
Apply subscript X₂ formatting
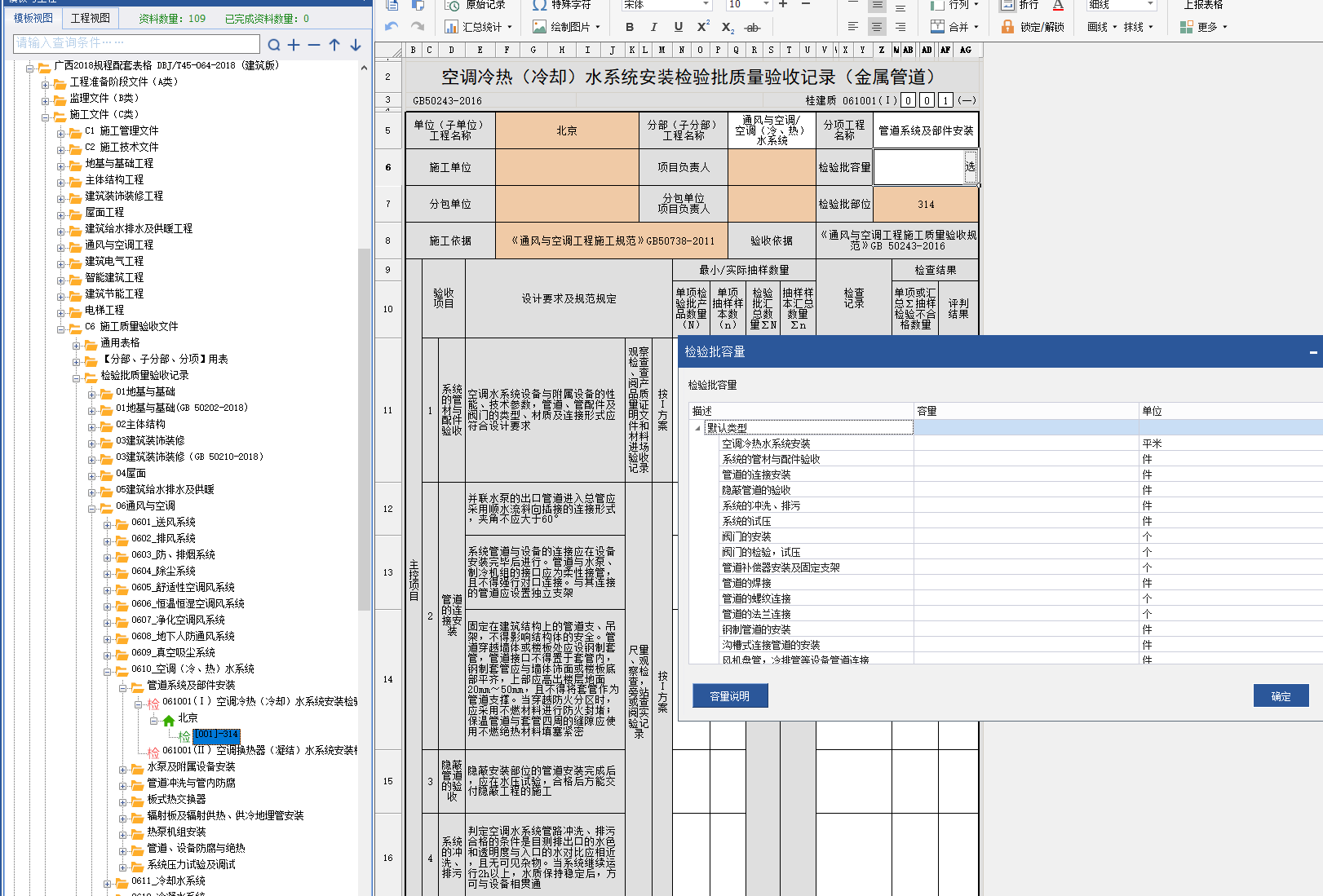click(x=728, y=27)
